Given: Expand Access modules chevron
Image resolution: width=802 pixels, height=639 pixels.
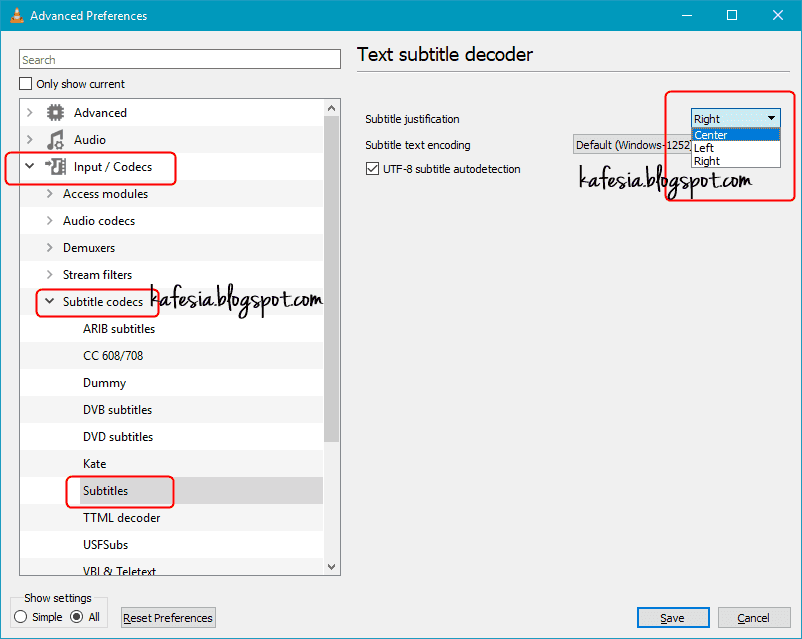Looking at the screenshot, I should coord(50,194).
